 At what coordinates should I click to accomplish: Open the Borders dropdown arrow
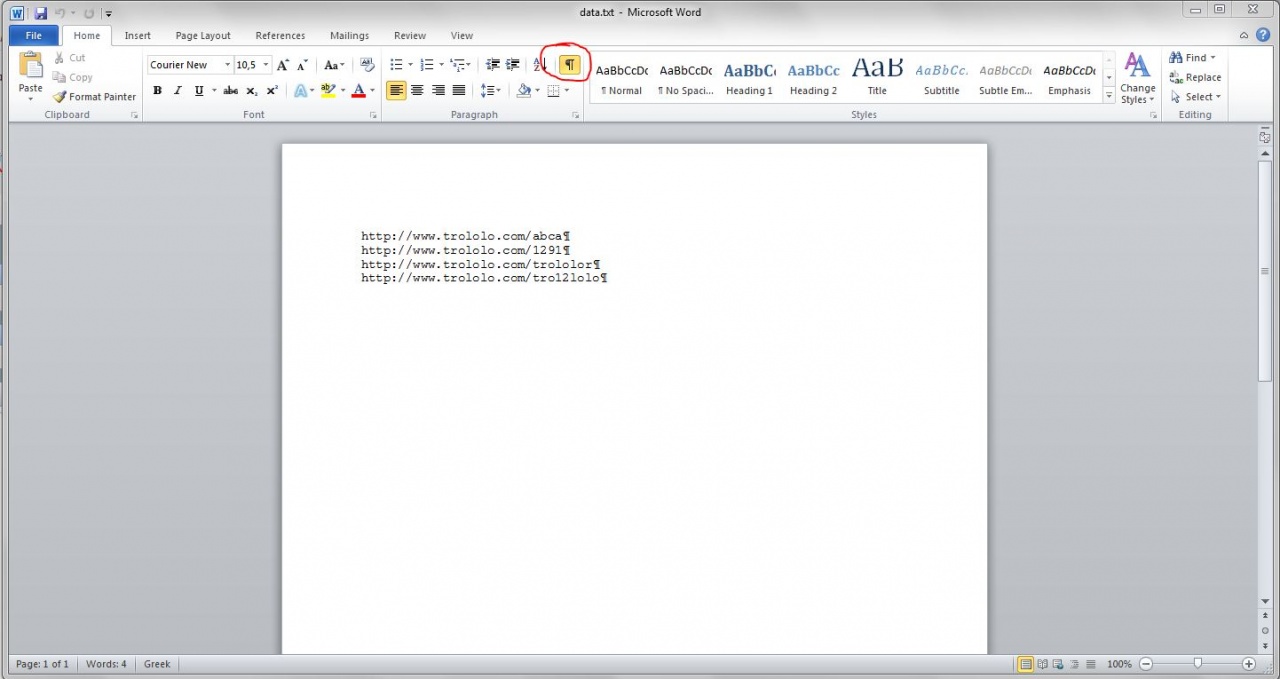click(567, 91)
